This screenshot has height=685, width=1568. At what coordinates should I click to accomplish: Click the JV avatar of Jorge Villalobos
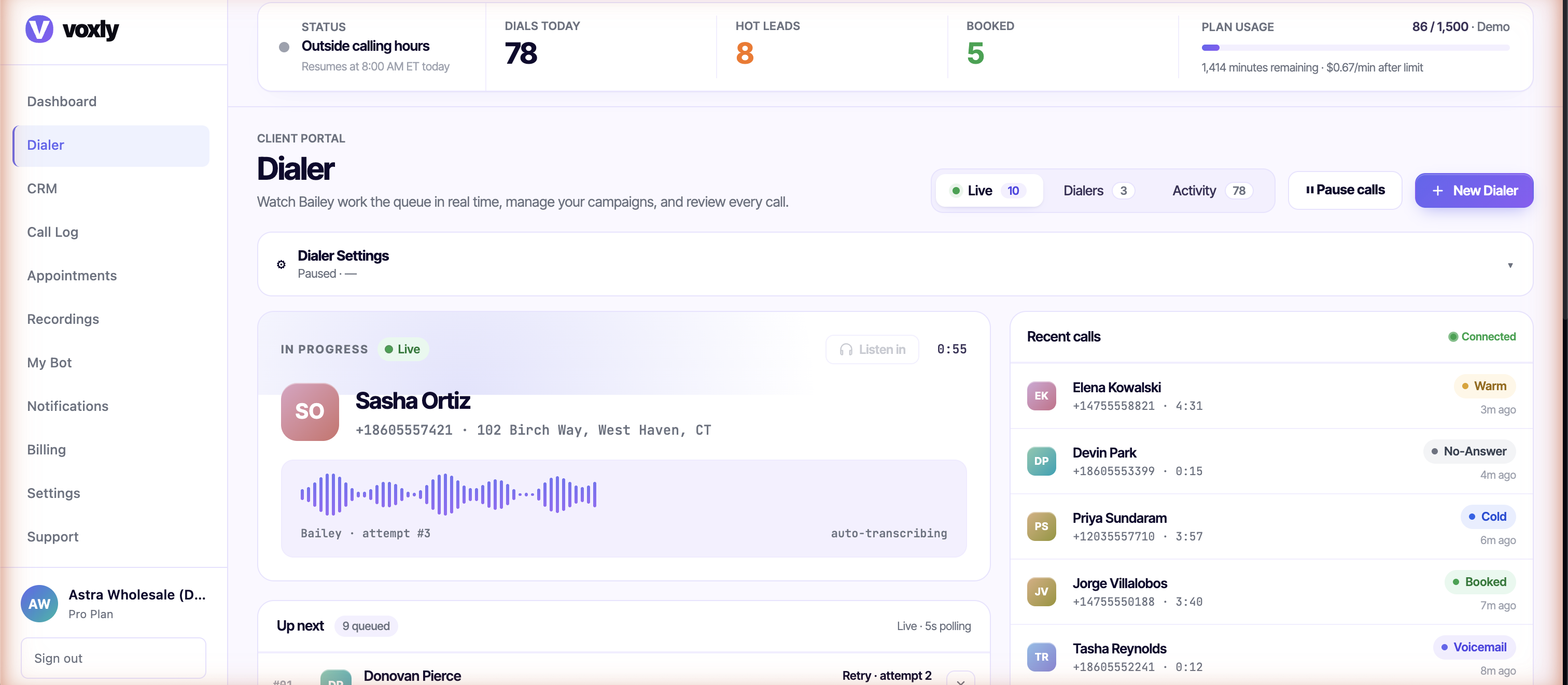tap(1042, 591)
